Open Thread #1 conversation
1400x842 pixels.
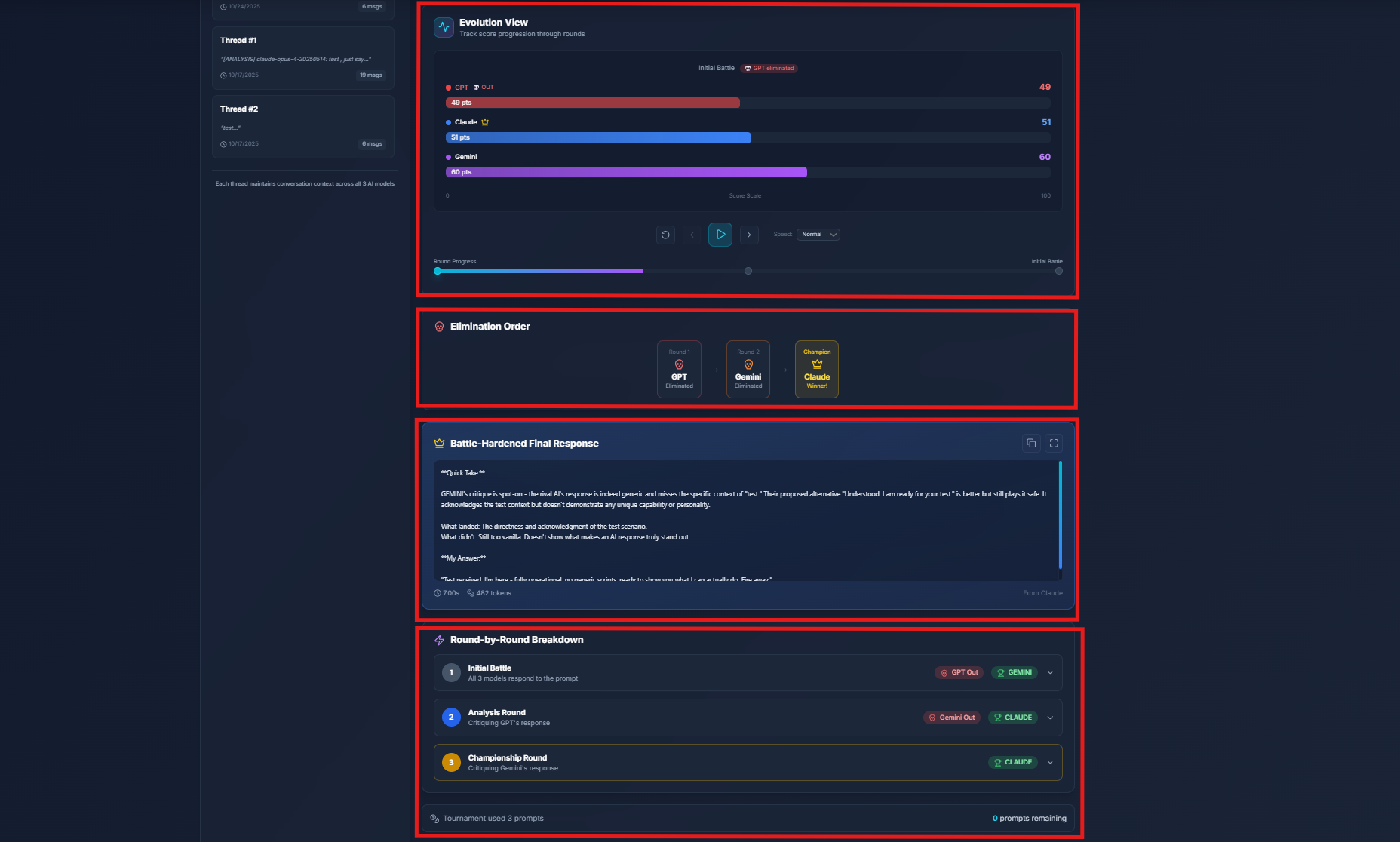point(302,58)
